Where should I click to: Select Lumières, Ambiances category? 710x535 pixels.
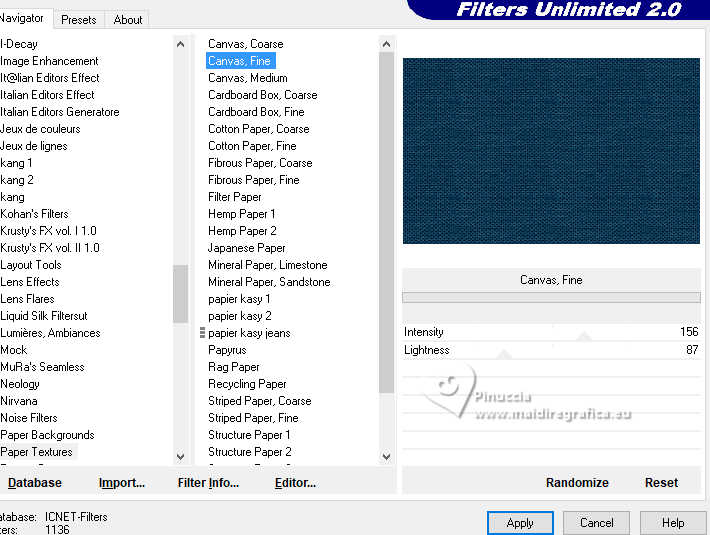(50, 333)
